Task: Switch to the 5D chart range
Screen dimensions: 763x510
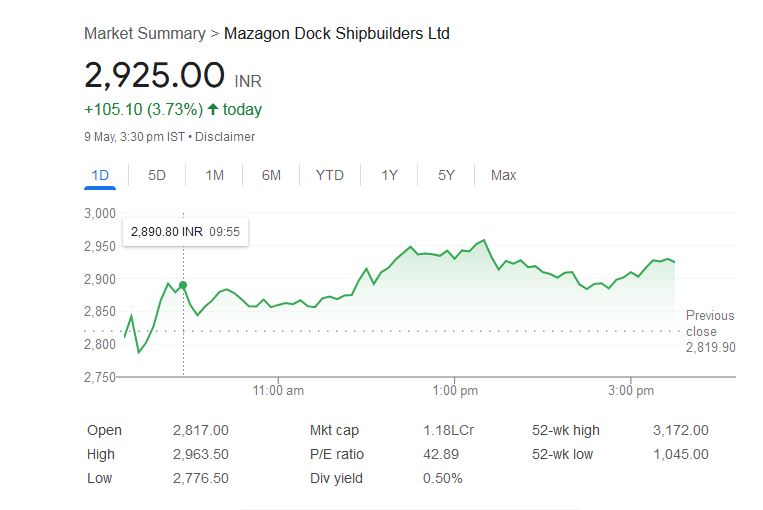Action: click(157, 175)
